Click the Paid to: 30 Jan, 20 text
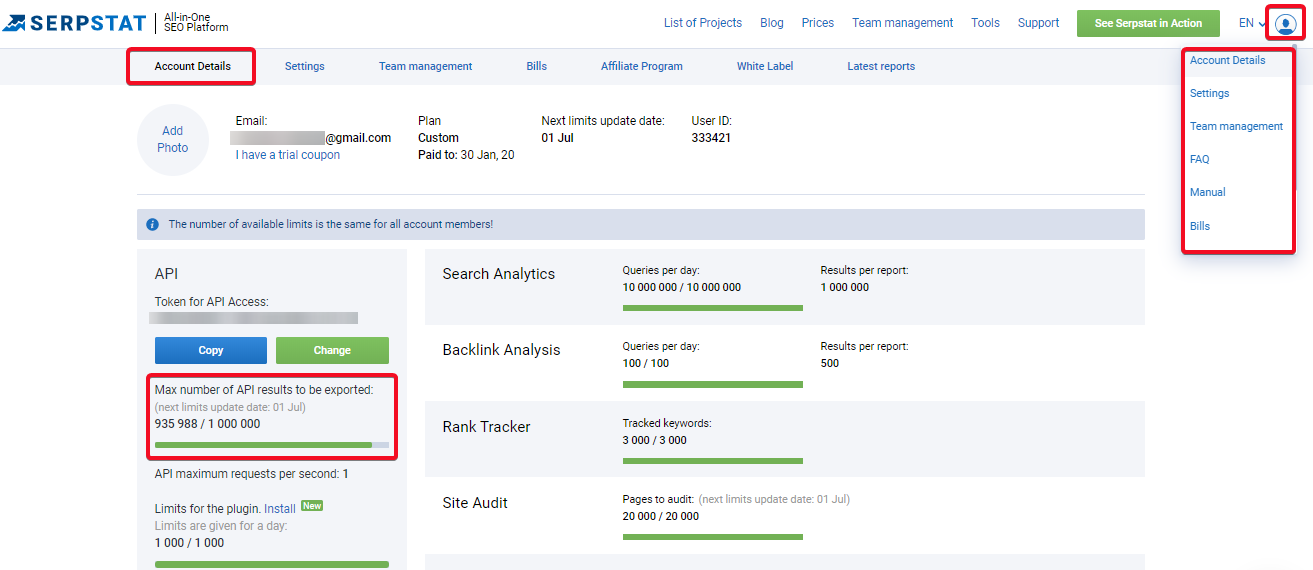Viewport: 1313px width, 570px height. (x=466, y=155)
